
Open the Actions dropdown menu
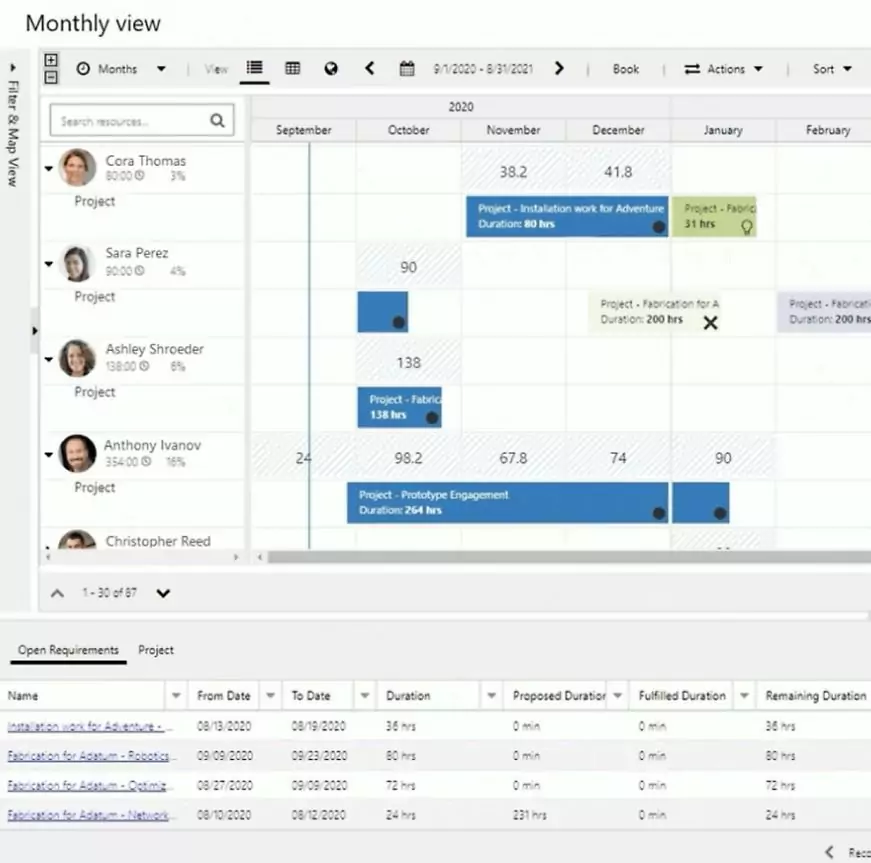(x=723, y=69)
